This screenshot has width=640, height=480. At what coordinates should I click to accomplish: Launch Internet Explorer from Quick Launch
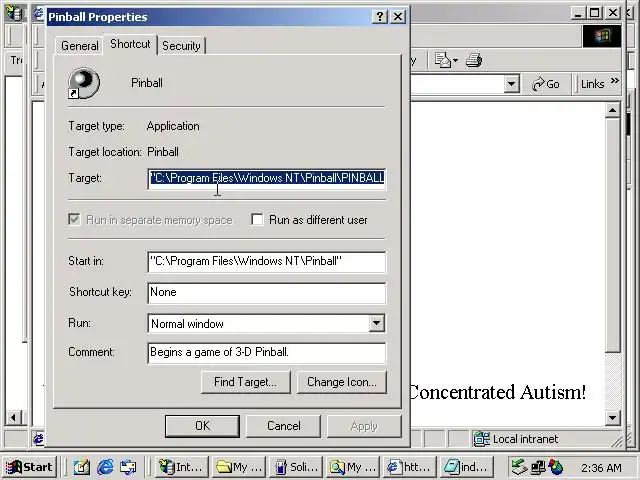(x=105, y=467)
